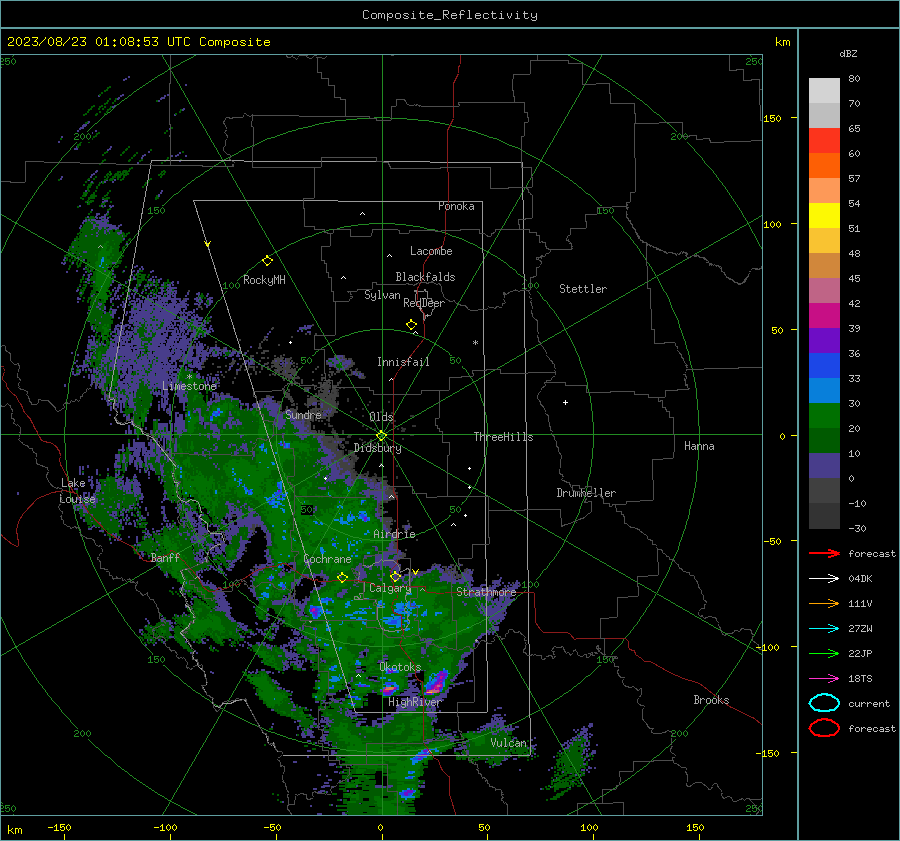
Task: Select the 65 dBZ red color swatch
Action: point(824,140)
